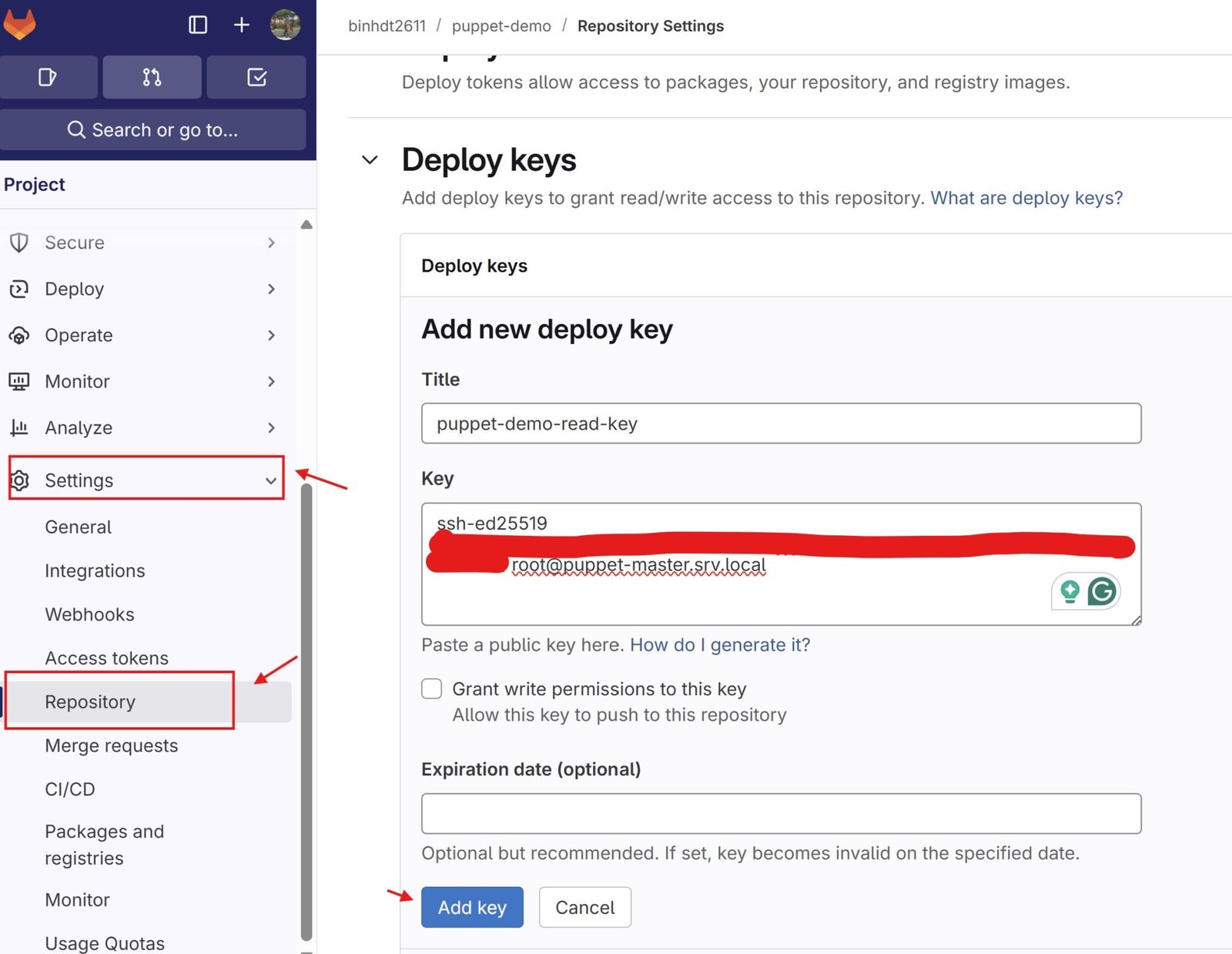Image resolution: width=1232 pixels, height=954 pixels.
Task: Click the plus icon to create new item
Action: tap(241, 25)
